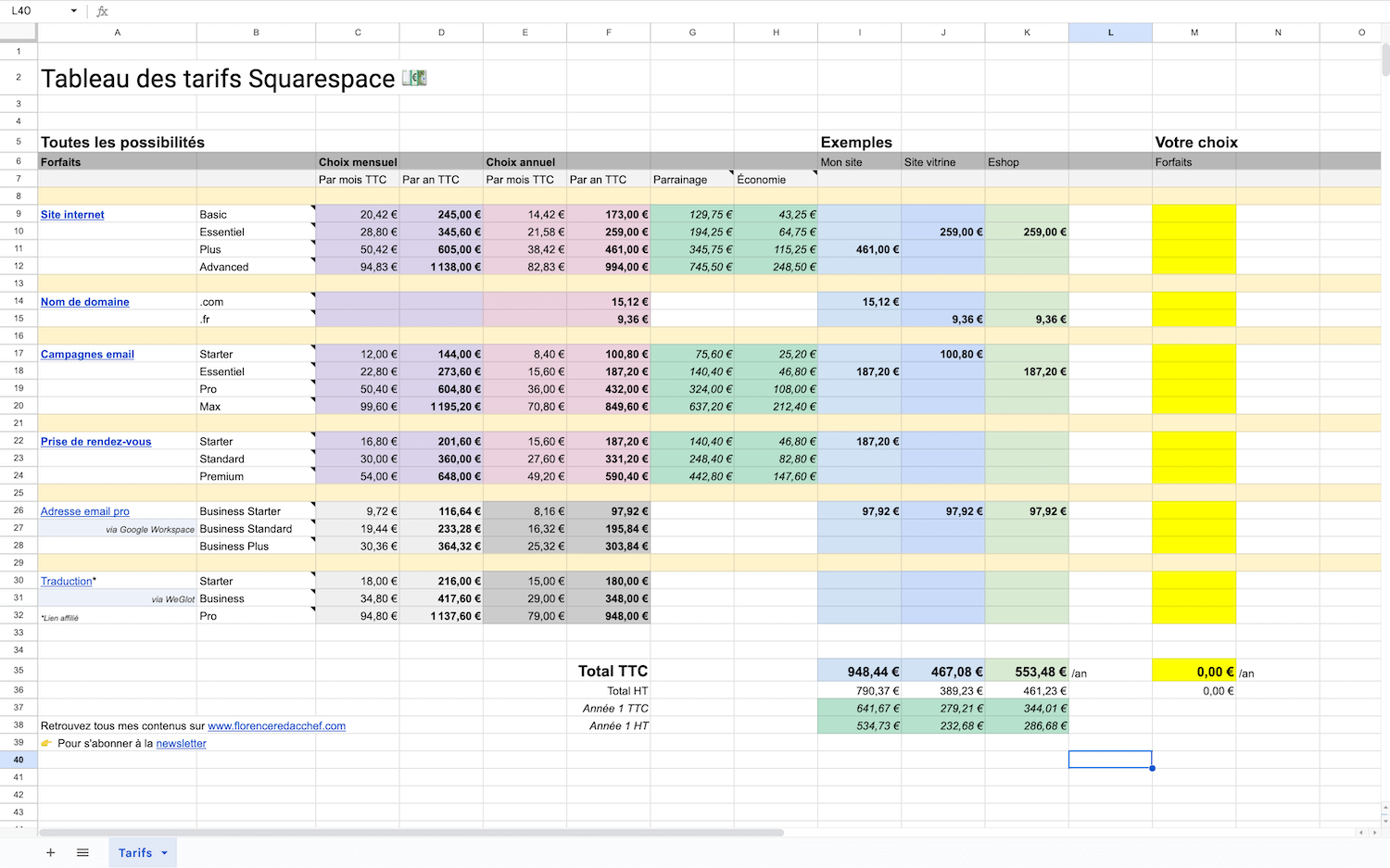Click the vertical scrollbar thumb
1390x868 pixels.
1385,59
